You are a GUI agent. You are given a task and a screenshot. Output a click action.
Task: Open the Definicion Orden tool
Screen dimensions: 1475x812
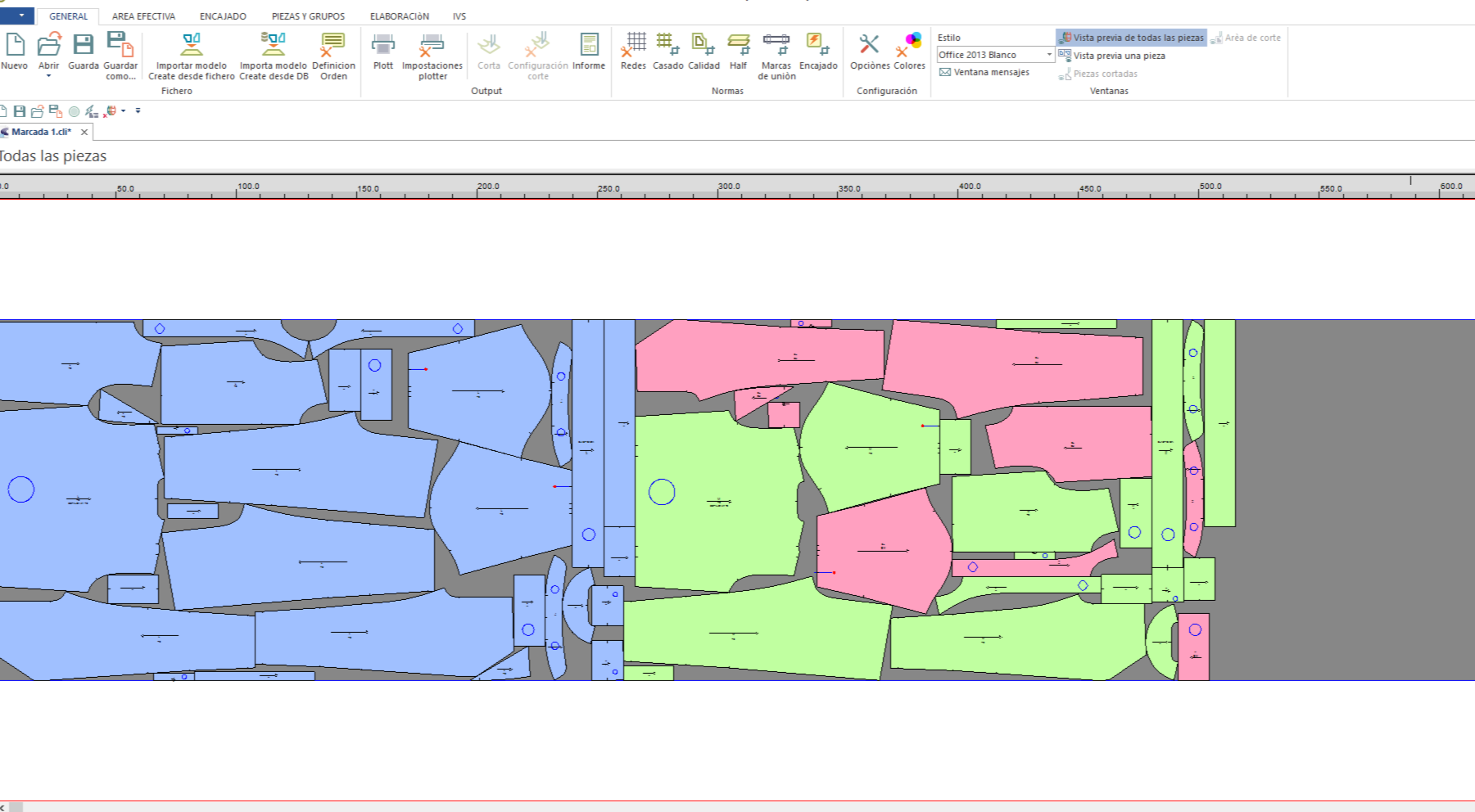pos(333,45)
